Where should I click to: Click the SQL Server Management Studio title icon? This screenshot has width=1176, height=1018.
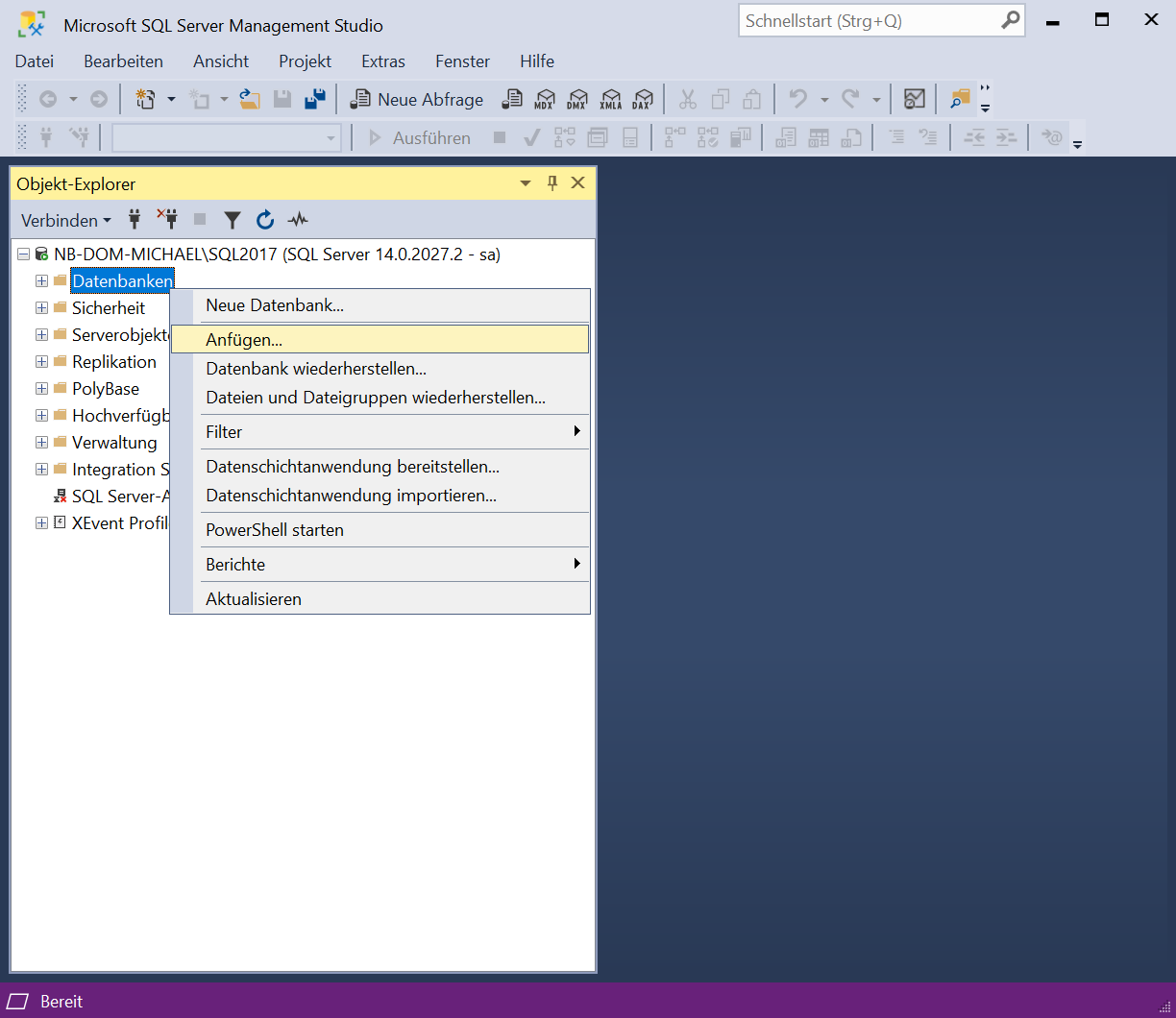pyautogui.click(x=32, y=25)
